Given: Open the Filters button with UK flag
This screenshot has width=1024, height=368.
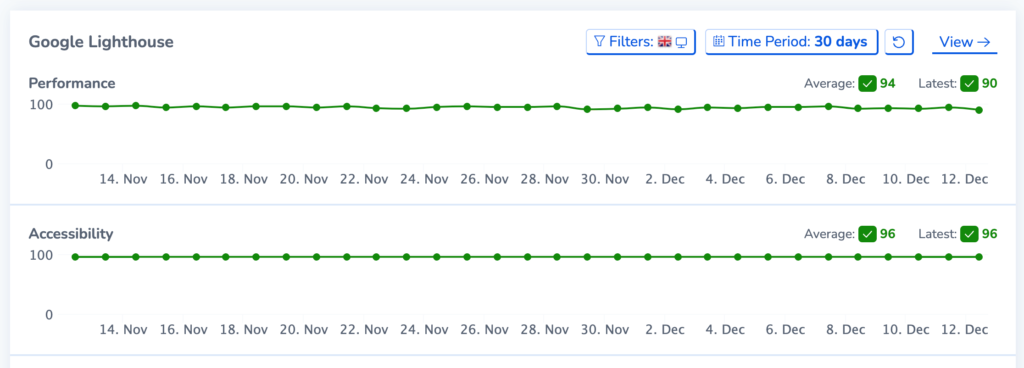Looking at the screenshot, I should [641, 42].
